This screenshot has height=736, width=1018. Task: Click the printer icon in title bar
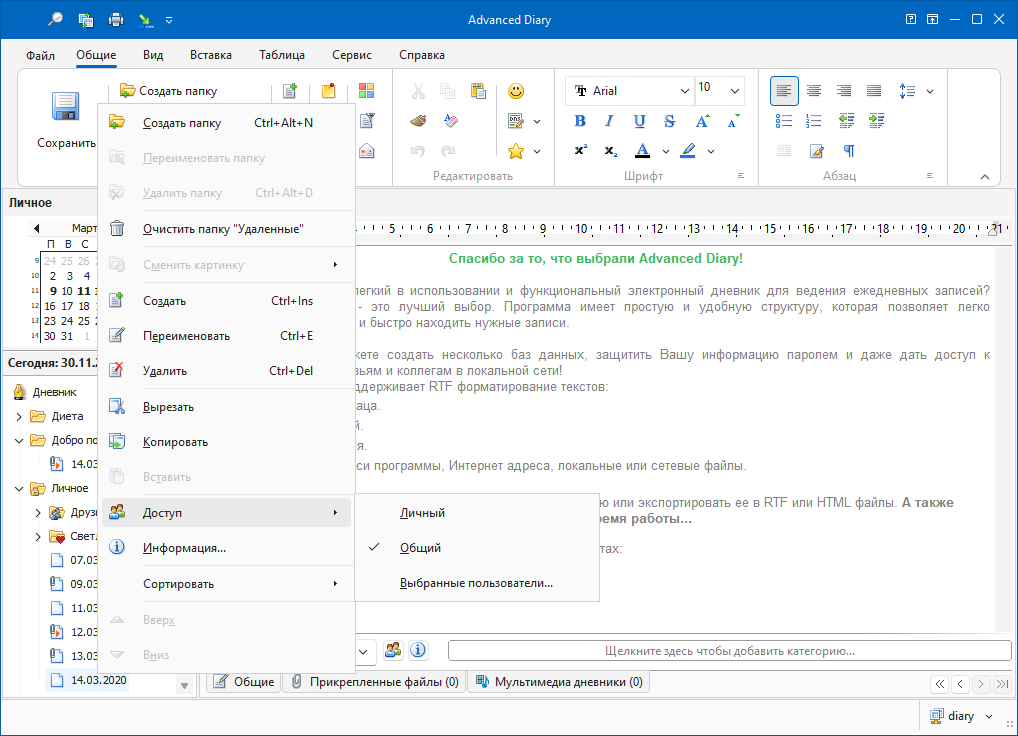point(116,19)
